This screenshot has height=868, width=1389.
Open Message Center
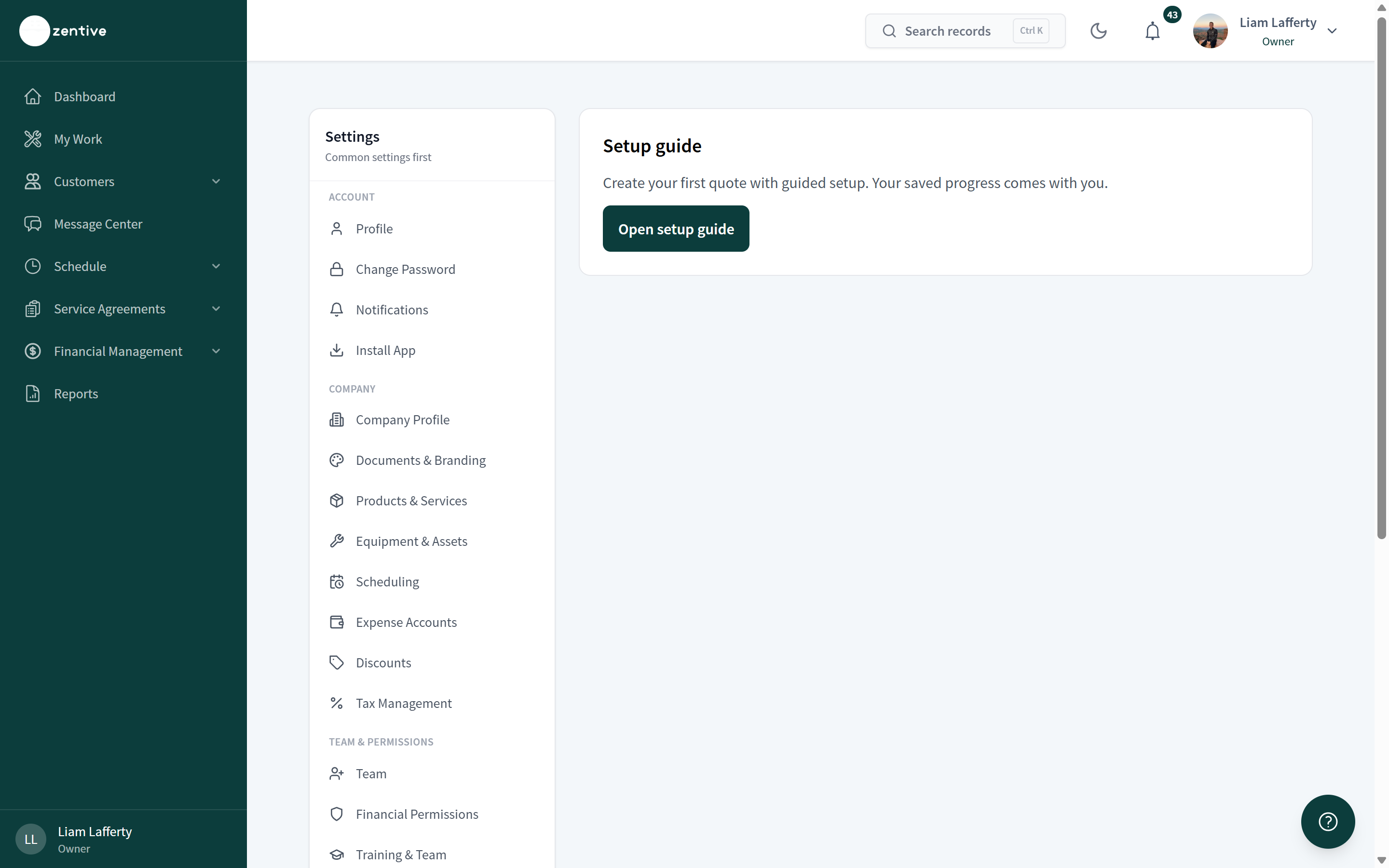pos(123,224)
